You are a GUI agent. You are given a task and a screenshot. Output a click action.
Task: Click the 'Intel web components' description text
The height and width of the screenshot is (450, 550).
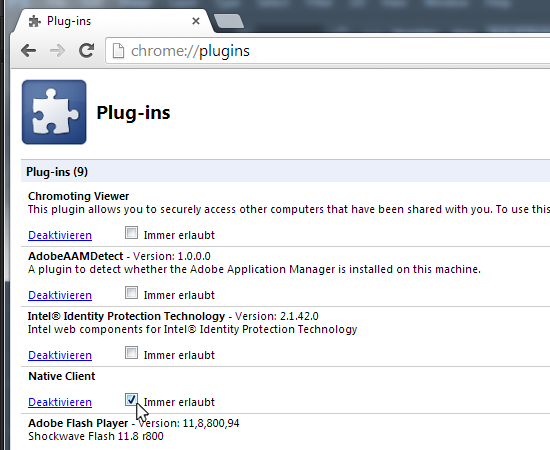[192, 329]
